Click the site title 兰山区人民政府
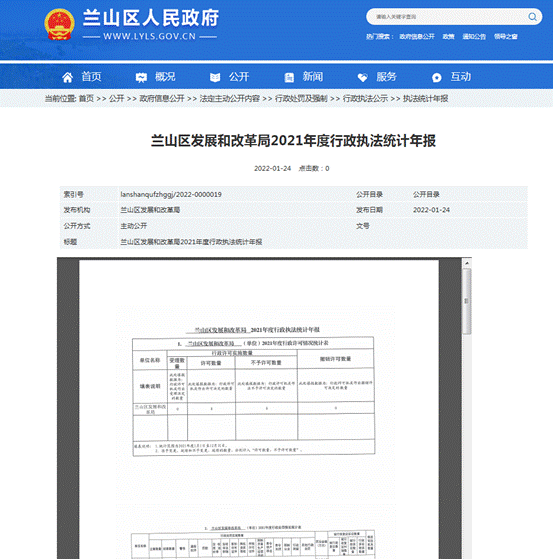The width and height of the screenshot is (553, 559). point(151,18)
